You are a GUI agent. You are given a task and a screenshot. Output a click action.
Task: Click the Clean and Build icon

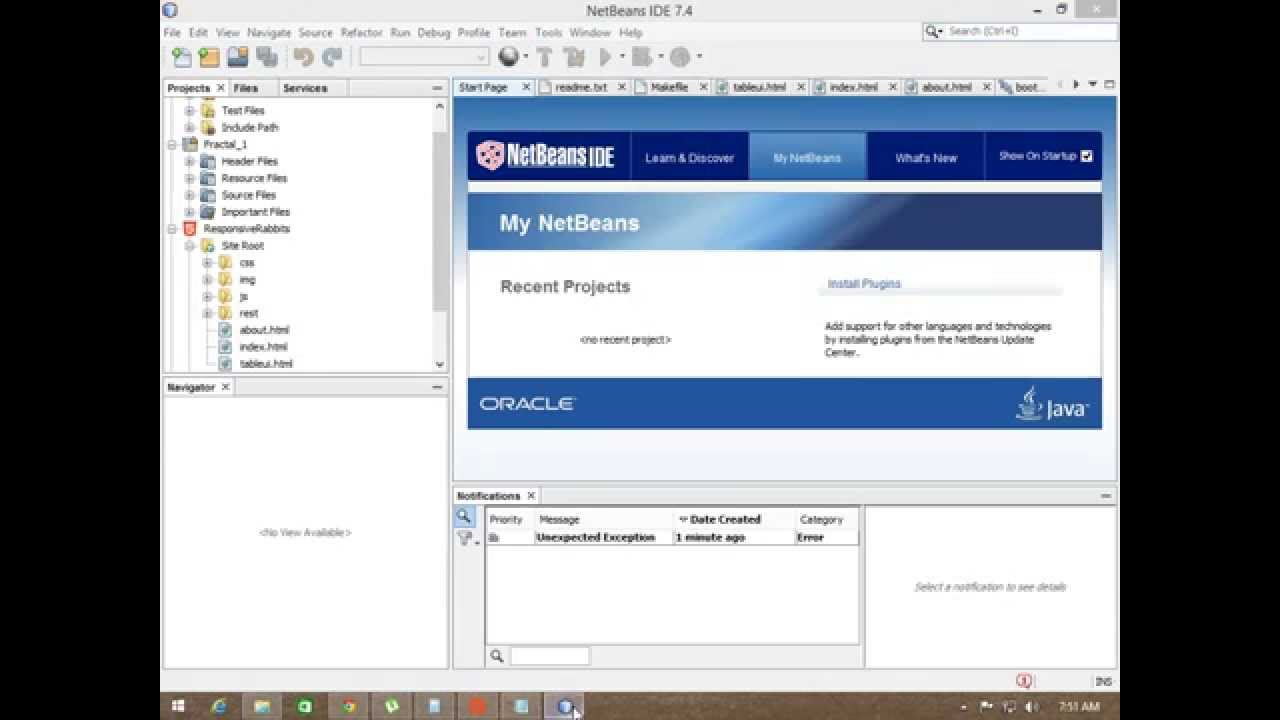574,57
